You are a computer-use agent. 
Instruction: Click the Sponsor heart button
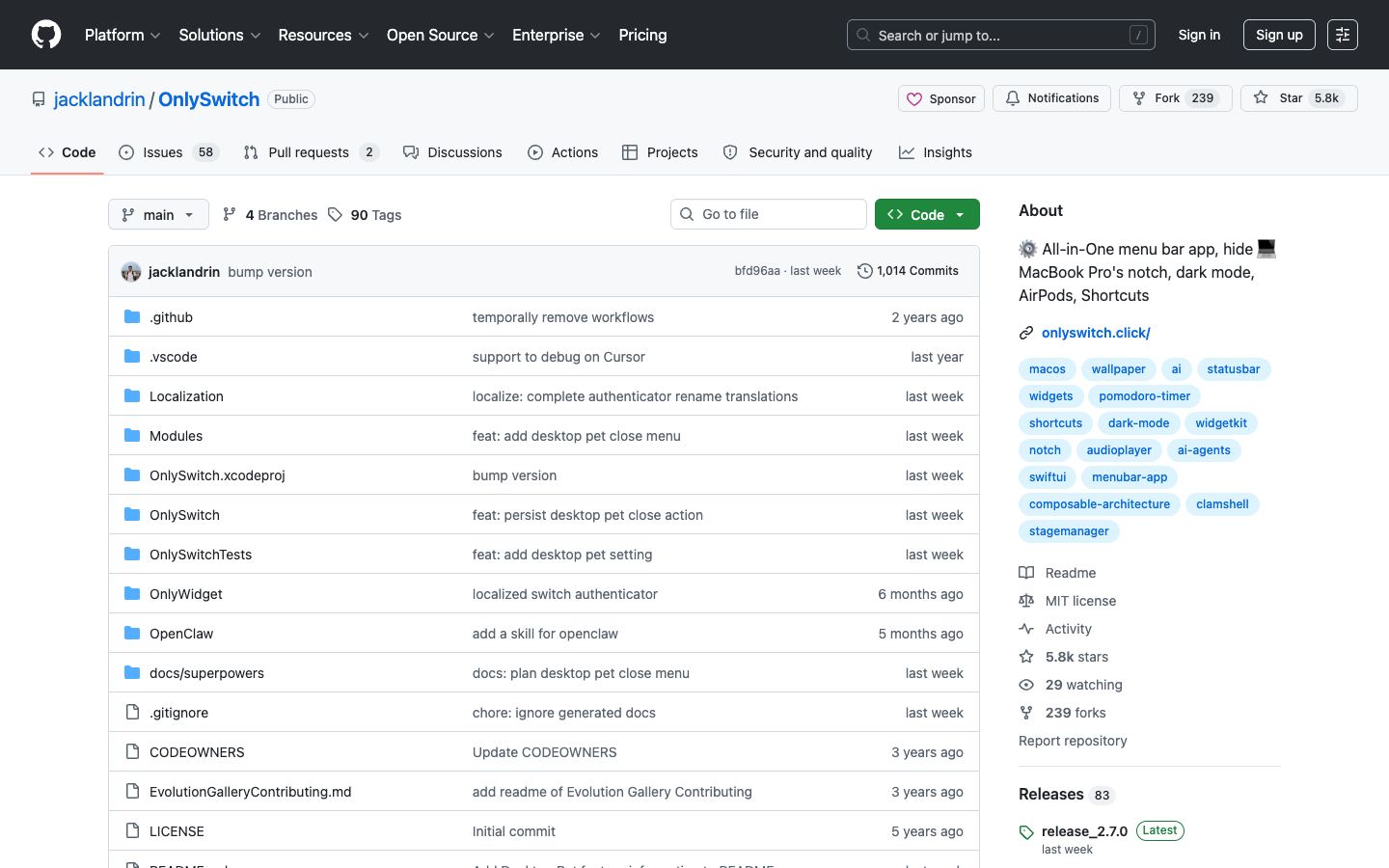[941, 98]
